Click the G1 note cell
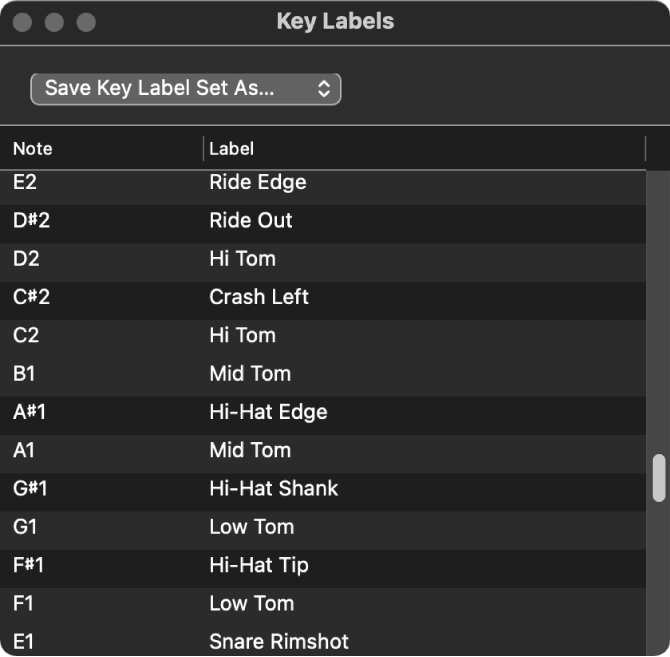Image resolution: width=670 pixels, height=657 pixels. (x=25, y=527)
